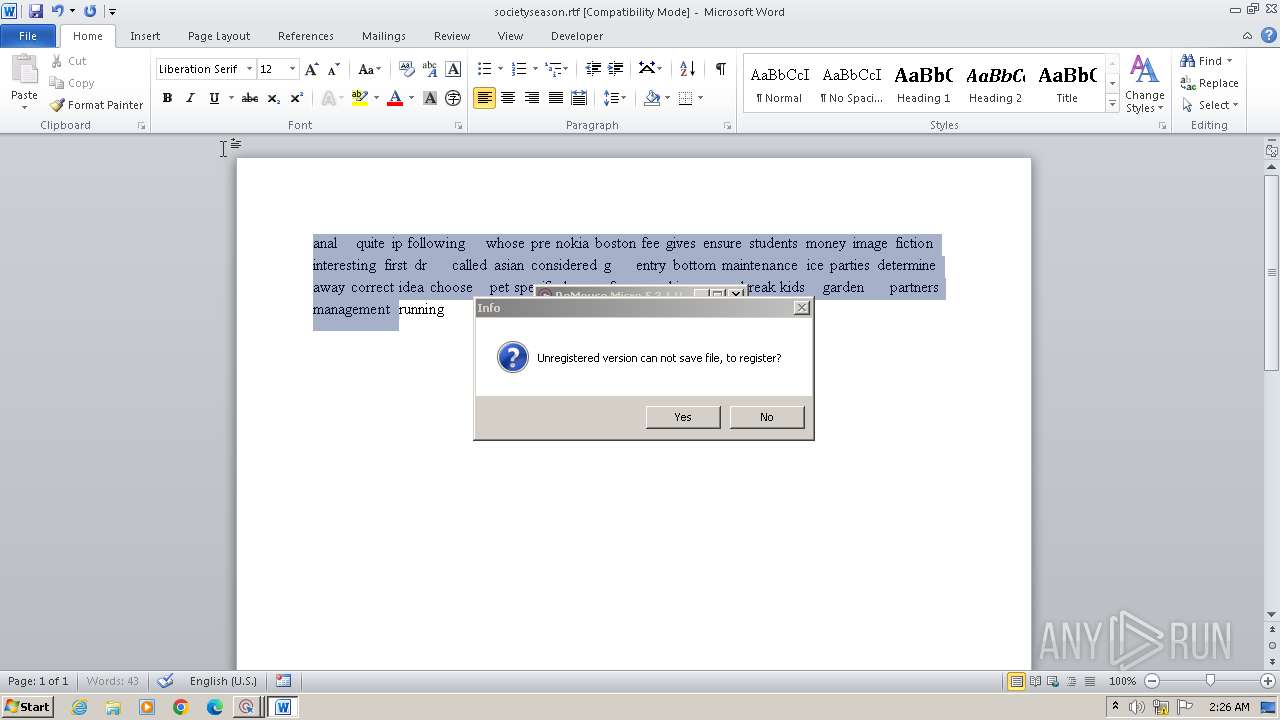1280x720 pixels.
Task: Click the Start button
Action: click(x=27, y=707)
